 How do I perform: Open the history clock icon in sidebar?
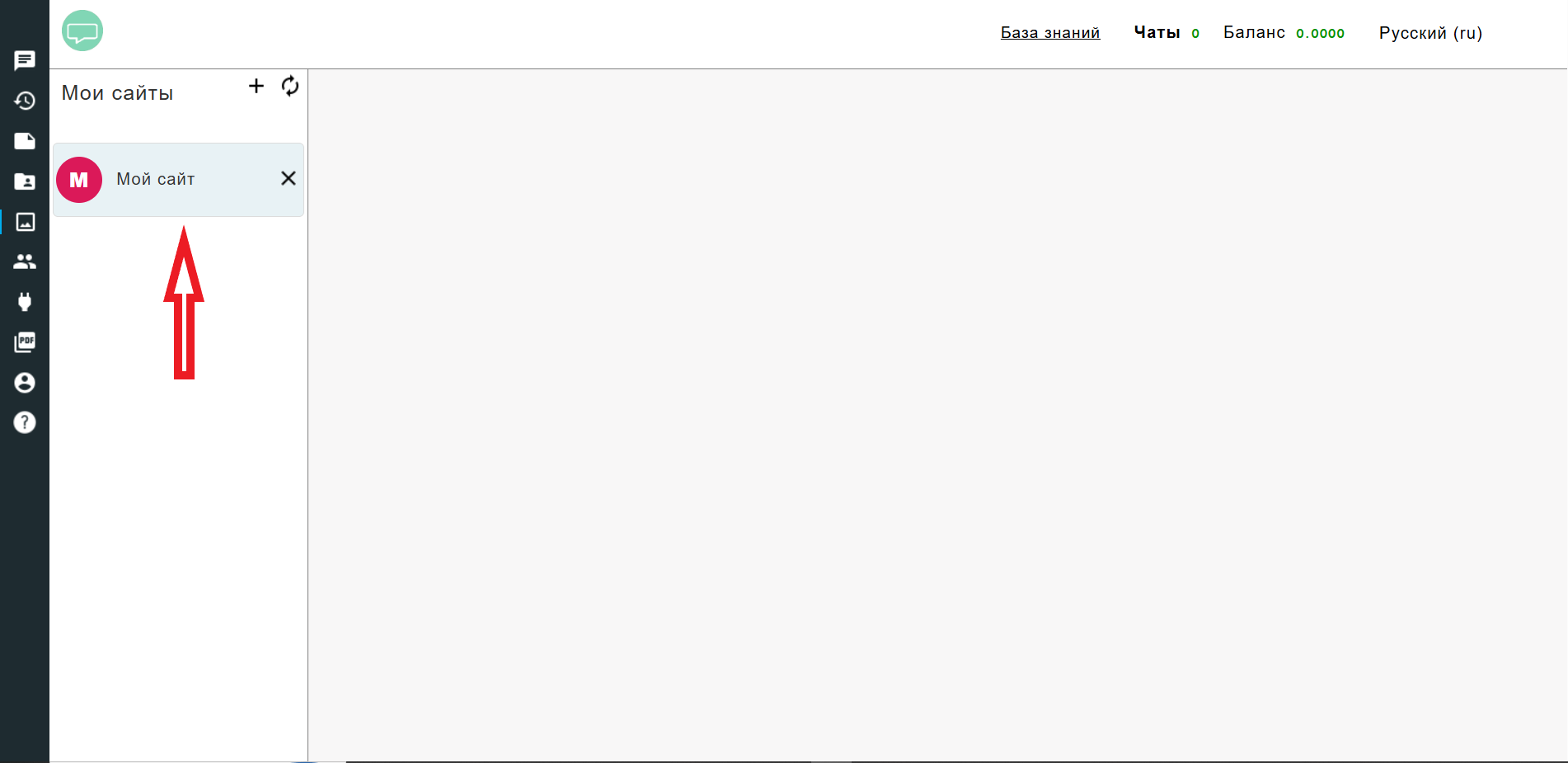25,101
